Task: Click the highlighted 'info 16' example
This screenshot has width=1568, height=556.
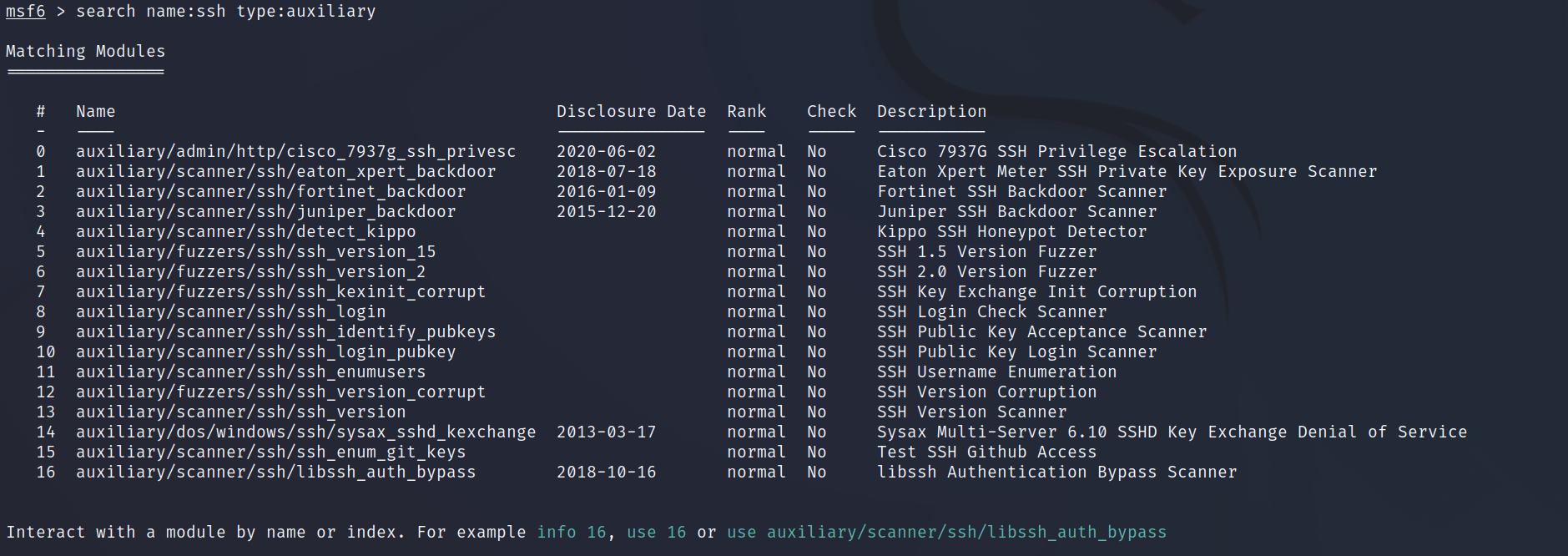Action: [x=571, y=533]
